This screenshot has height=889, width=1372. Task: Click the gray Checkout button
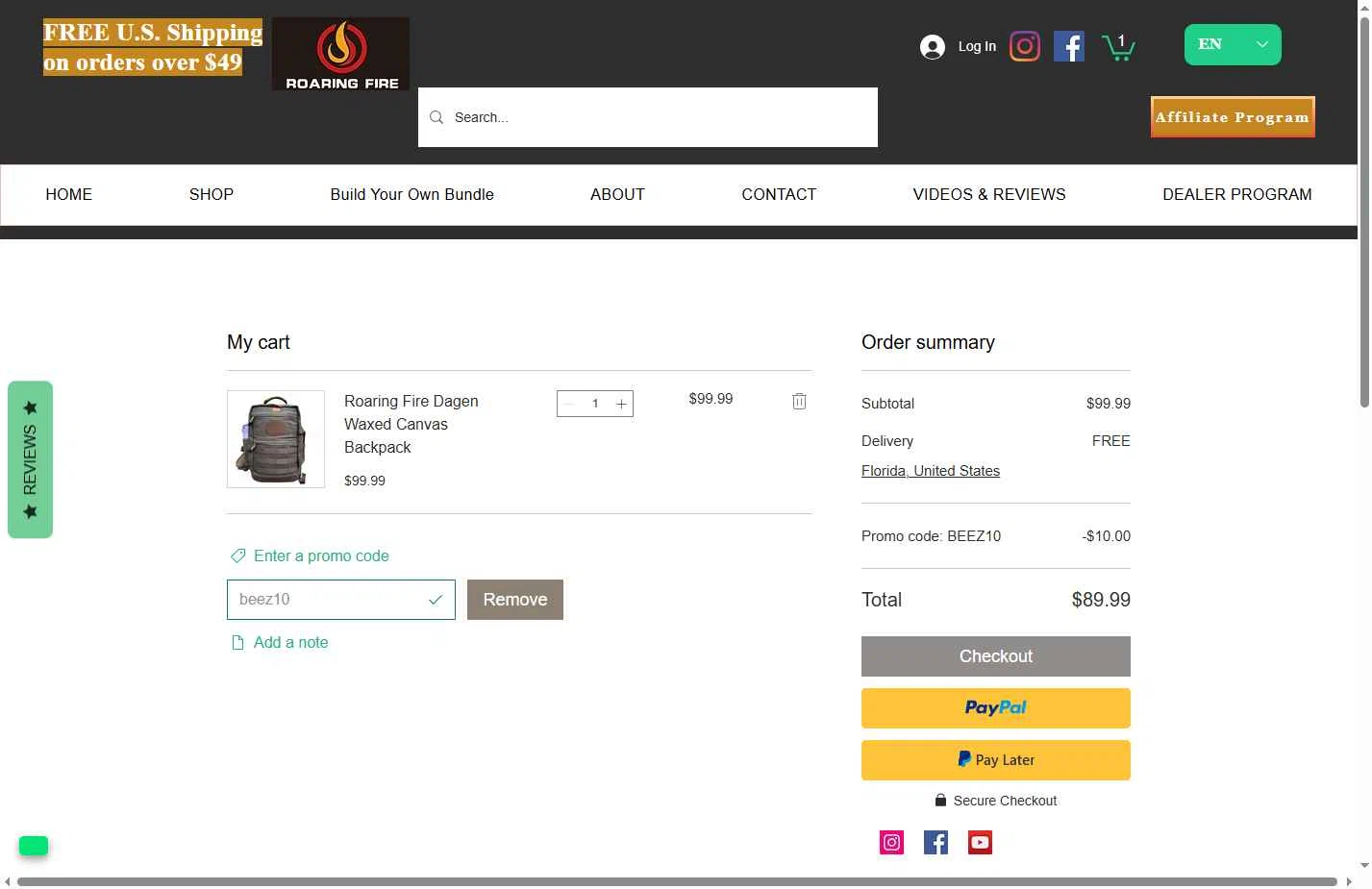click(x=996, y=656)
